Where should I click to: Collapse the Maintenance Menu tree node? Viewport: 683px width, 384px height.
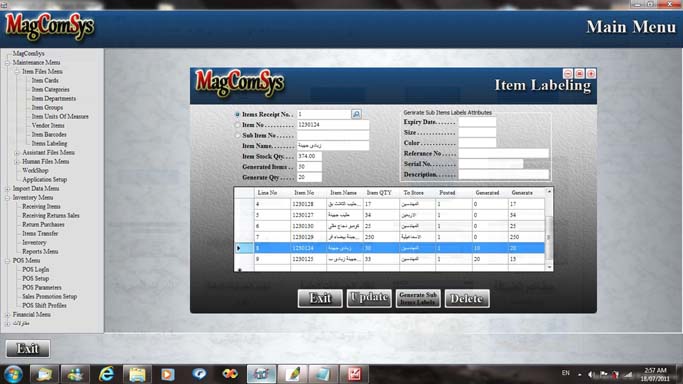tap(7, 63)
